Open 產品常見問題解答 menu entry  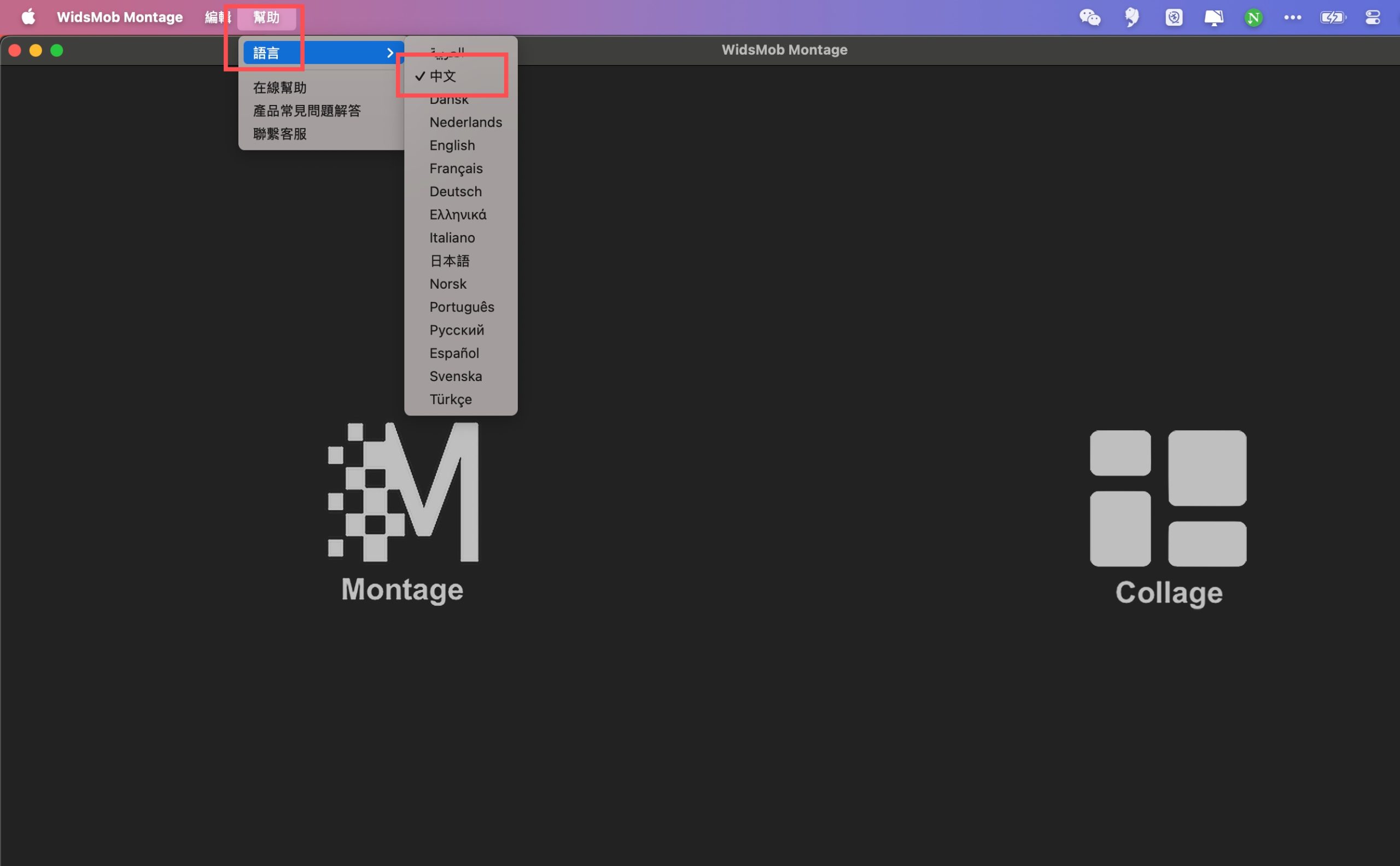307,110
